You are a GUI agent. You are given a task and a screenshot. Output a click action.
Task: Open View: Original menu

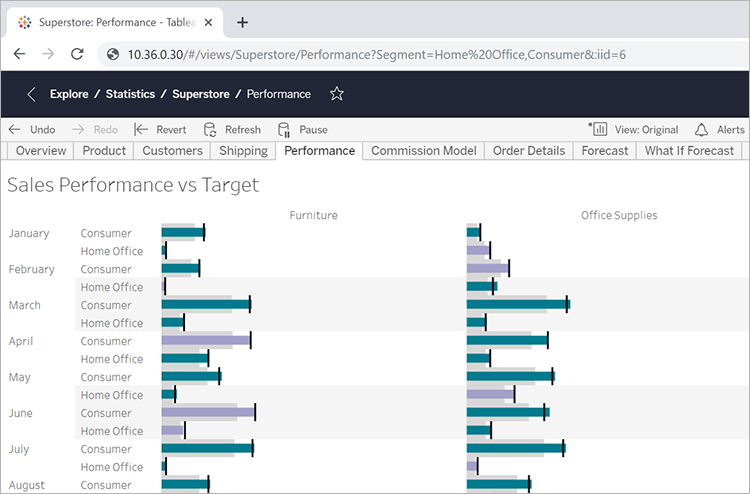pos(646,130)
